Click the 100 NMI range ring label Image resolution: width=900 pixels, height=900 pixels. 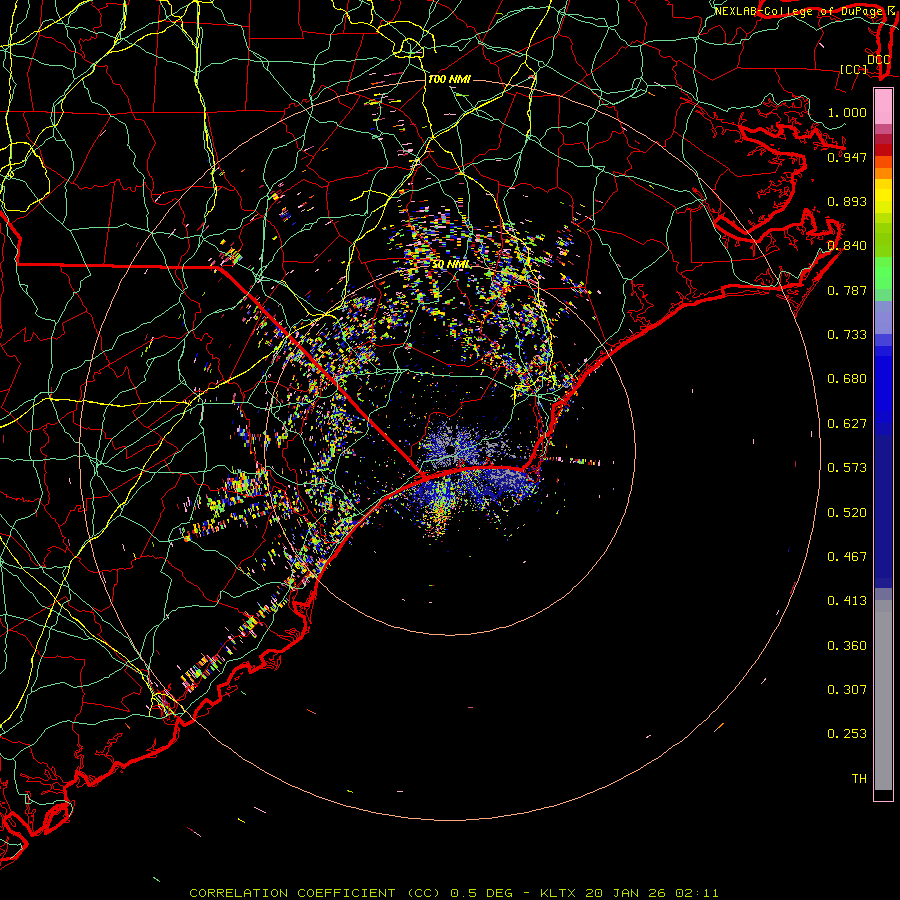tap(449, 79)
